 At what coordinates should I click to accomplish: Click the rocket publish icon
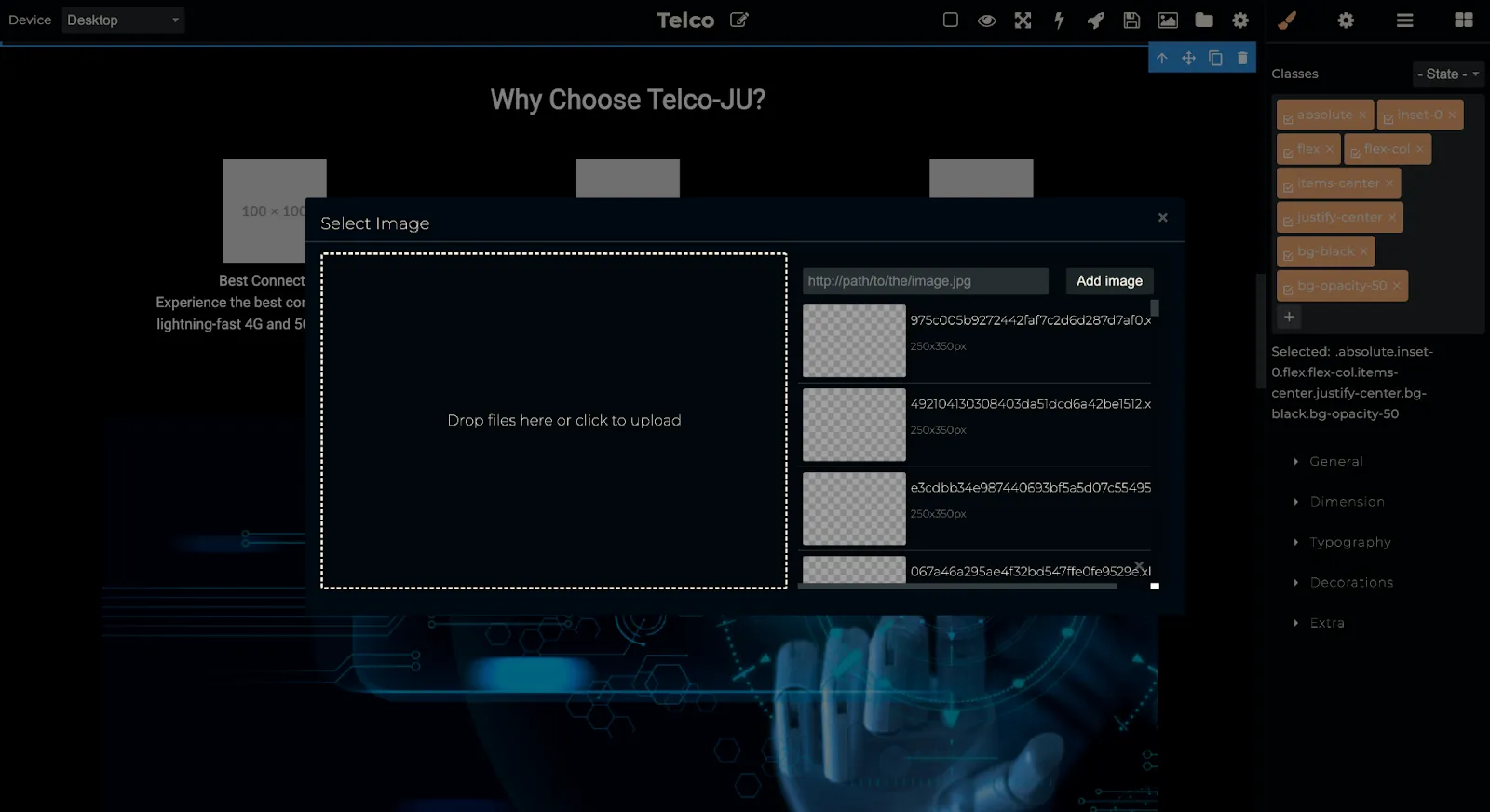(x=1095, y=20)
